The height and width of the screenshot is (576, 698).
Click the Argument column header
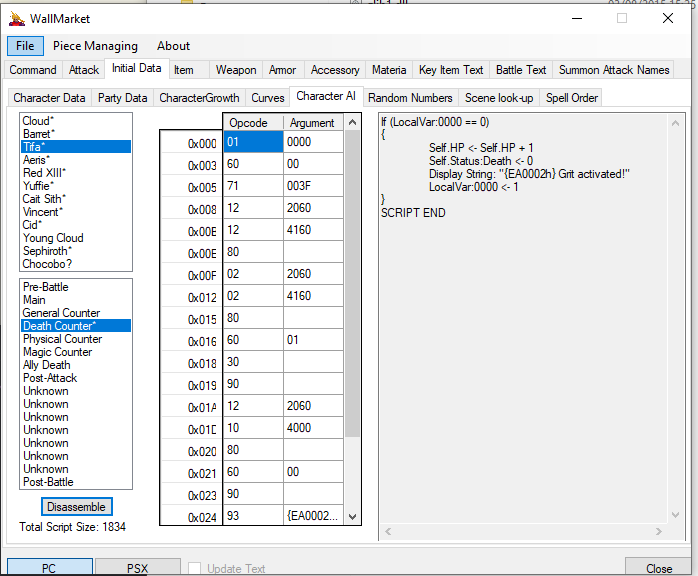[313, 122]
